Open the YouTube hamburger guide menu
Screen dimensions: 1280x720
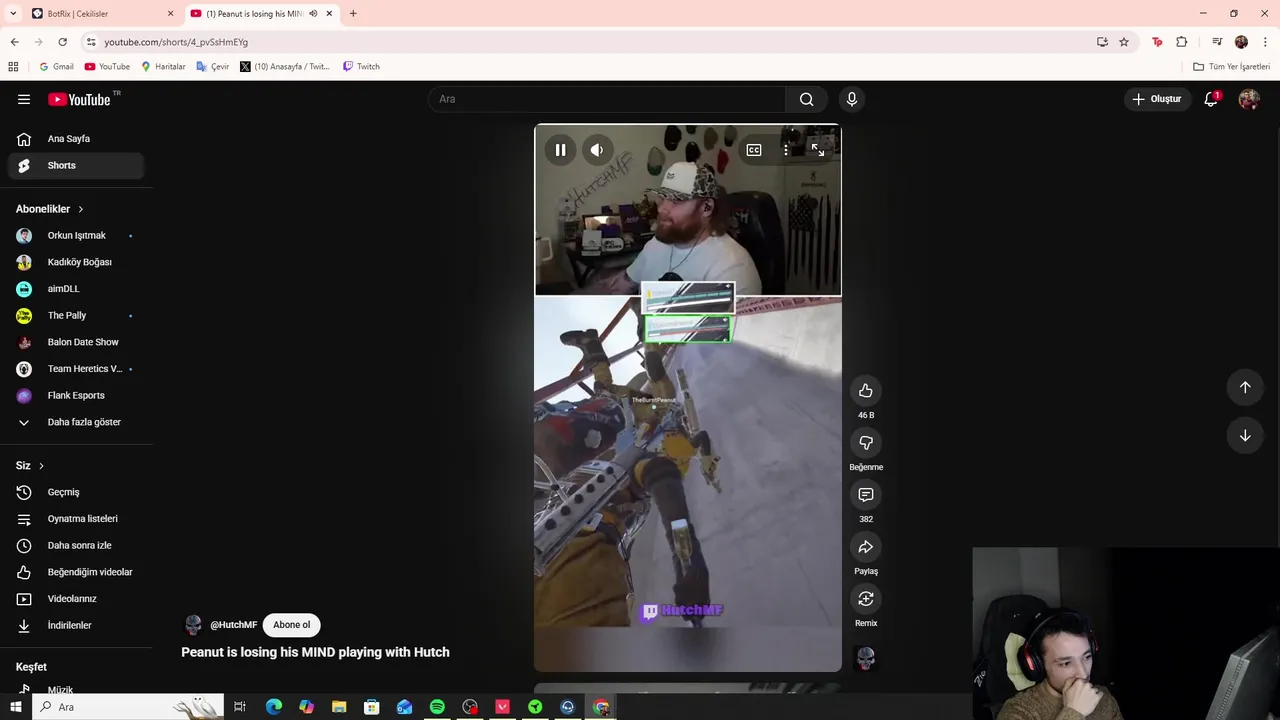(24, 99)
